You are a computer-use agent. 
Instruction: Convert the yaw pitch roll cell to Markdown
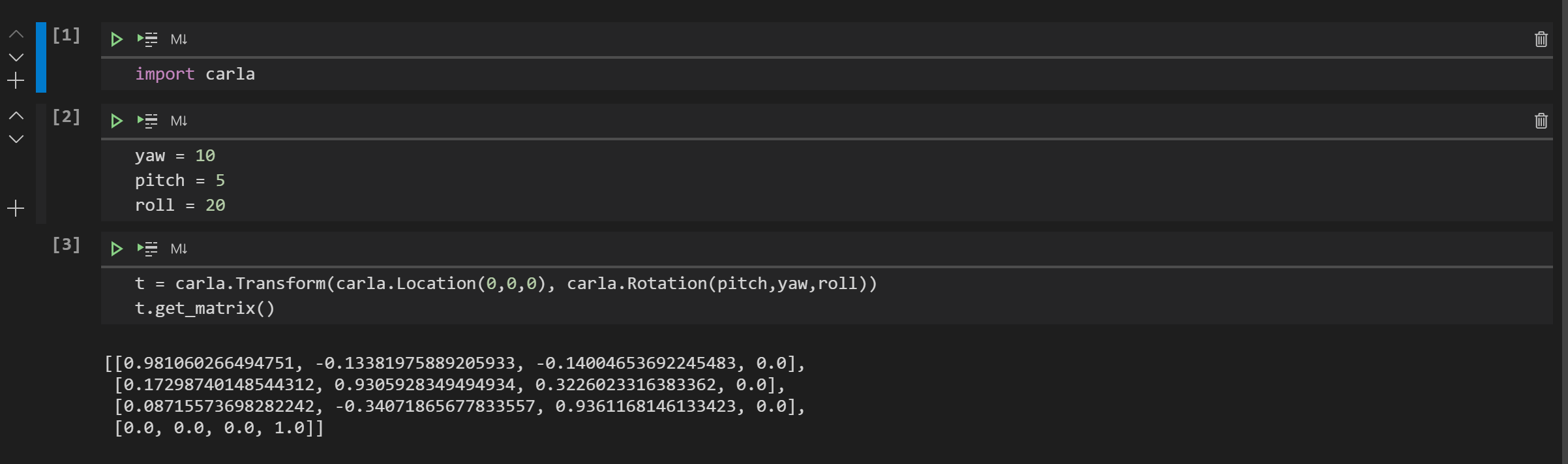[178, 121]
